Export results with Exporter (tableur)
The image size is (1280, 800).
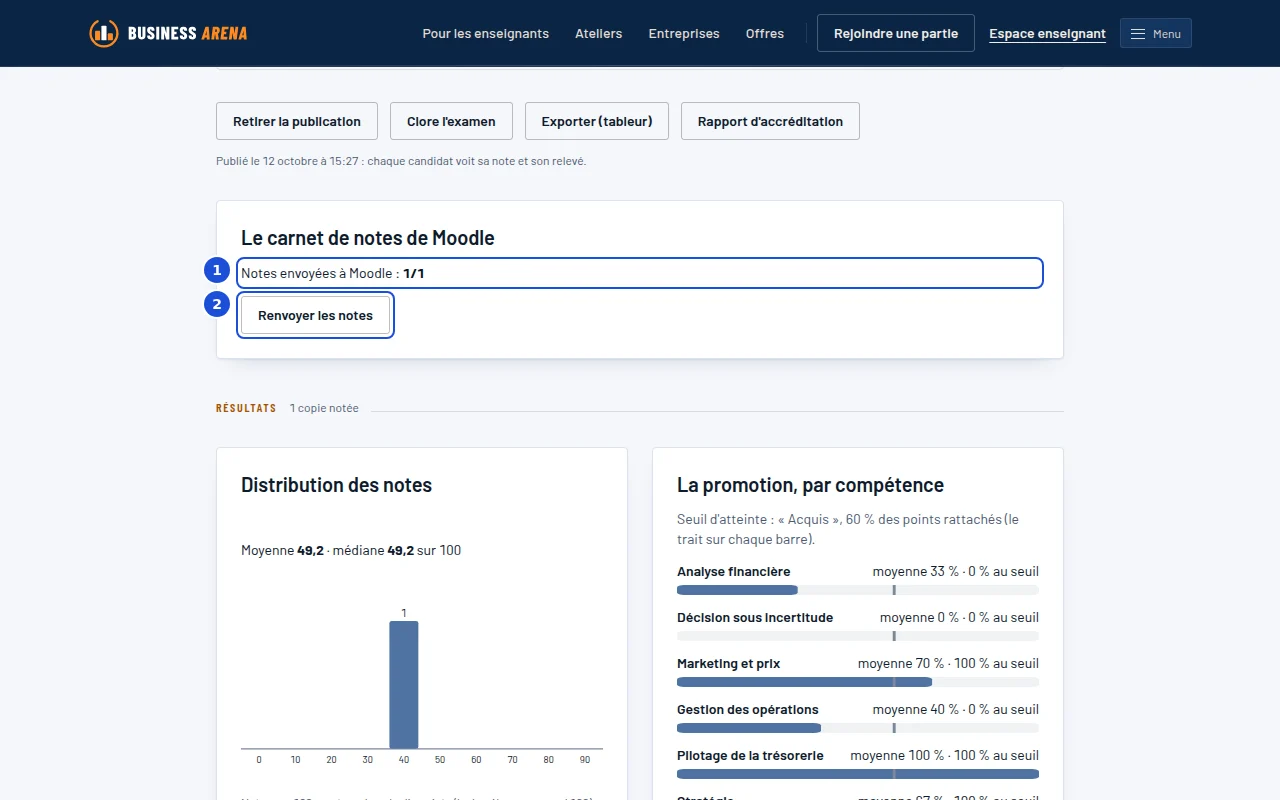coord(597,121)
